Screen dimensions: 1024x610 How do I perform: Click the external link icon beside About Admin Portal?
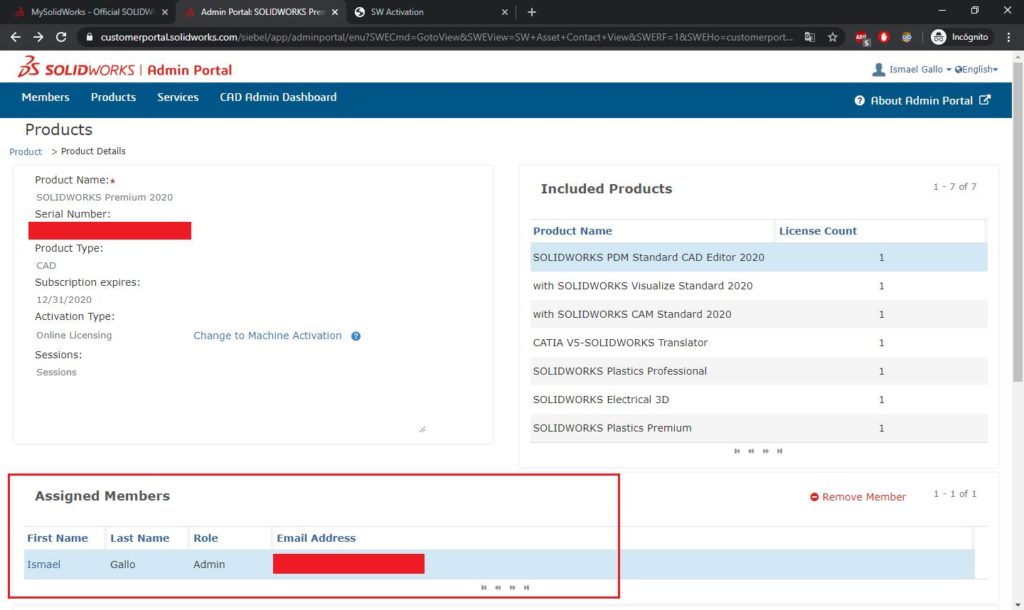(985, 100)
